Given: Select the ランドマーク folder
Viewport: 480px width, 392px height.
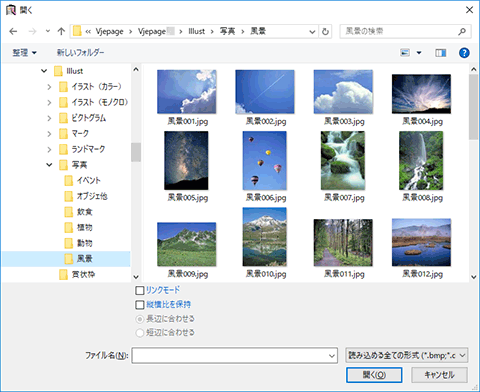Looking at the screenshot, I should pos(82,149).
